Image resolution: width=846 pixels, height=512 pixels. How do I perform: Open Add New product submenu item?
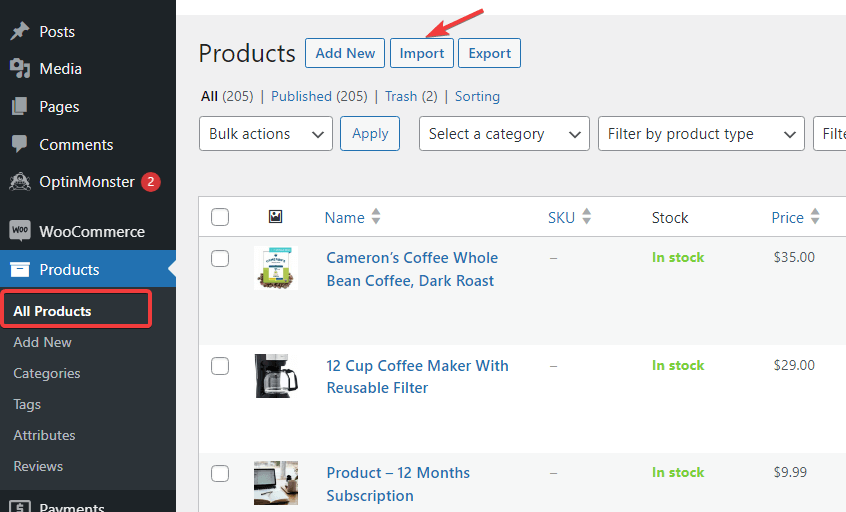pos(42,342)
